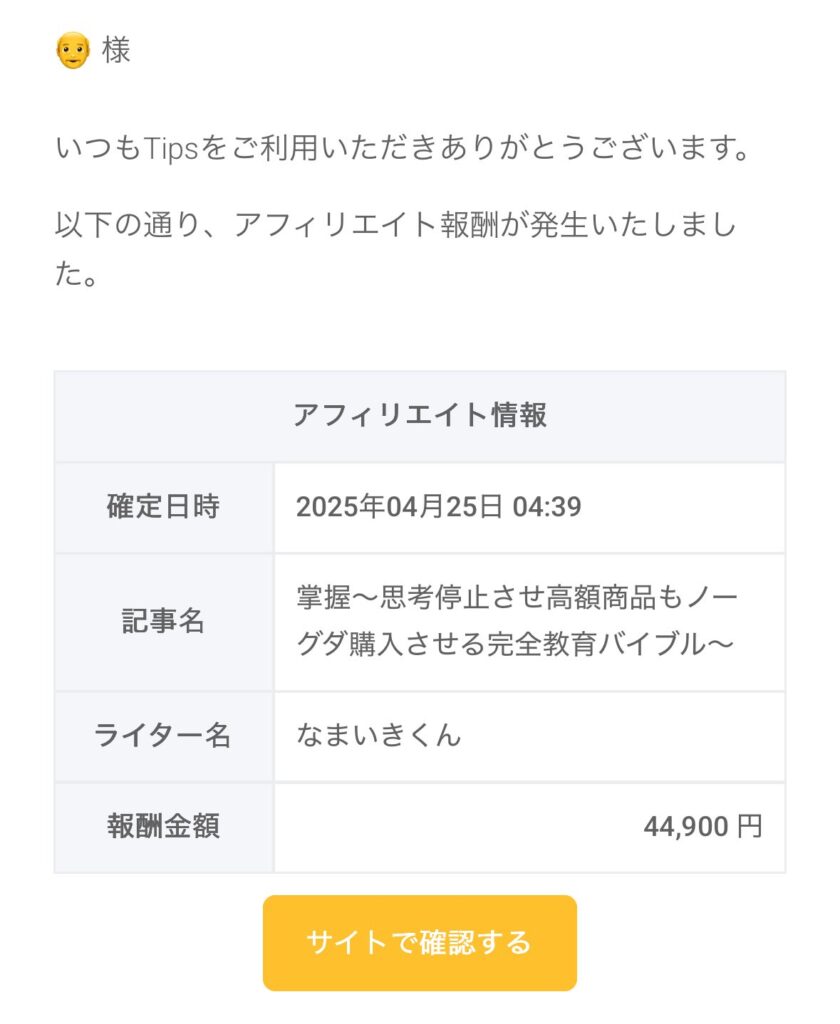Click the article title line starting with 掌握
840x1024 pixels.
(x=517, y=598)
